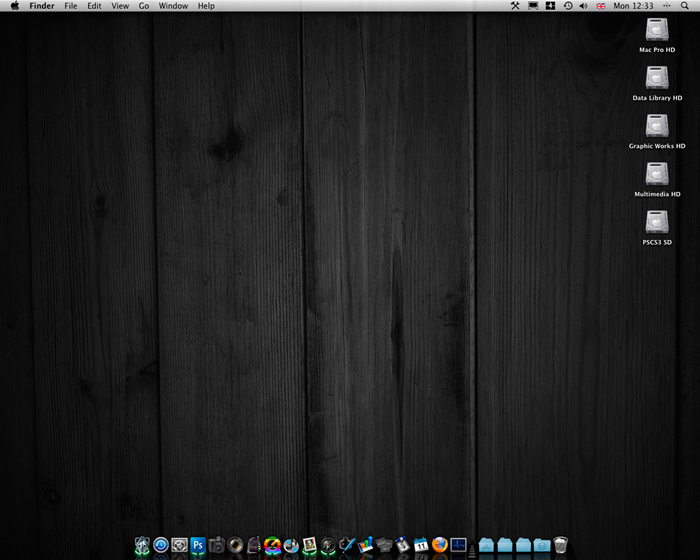Open Spotlight search magnifier
700x560 pixels.
click(x=685, y=6)
